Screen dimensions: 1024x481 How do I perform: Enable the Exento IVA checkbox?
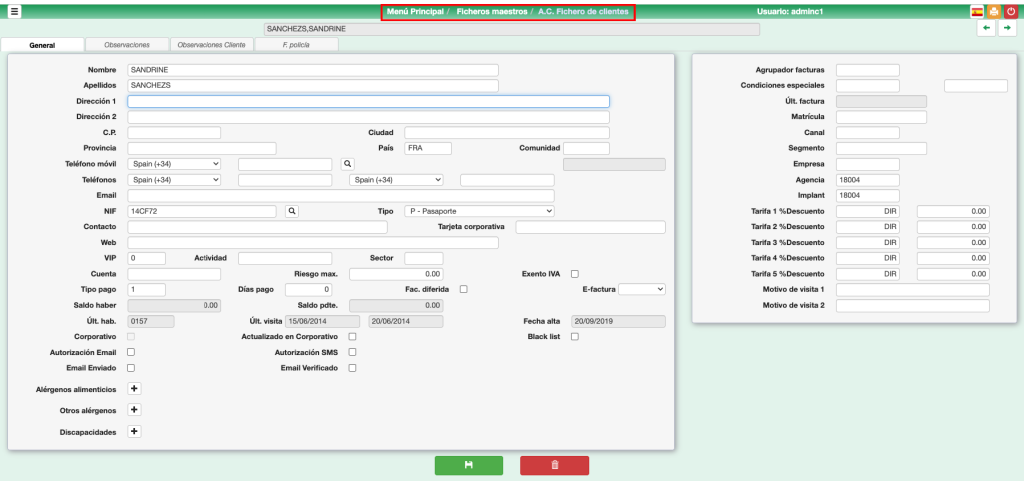[575, 274]
